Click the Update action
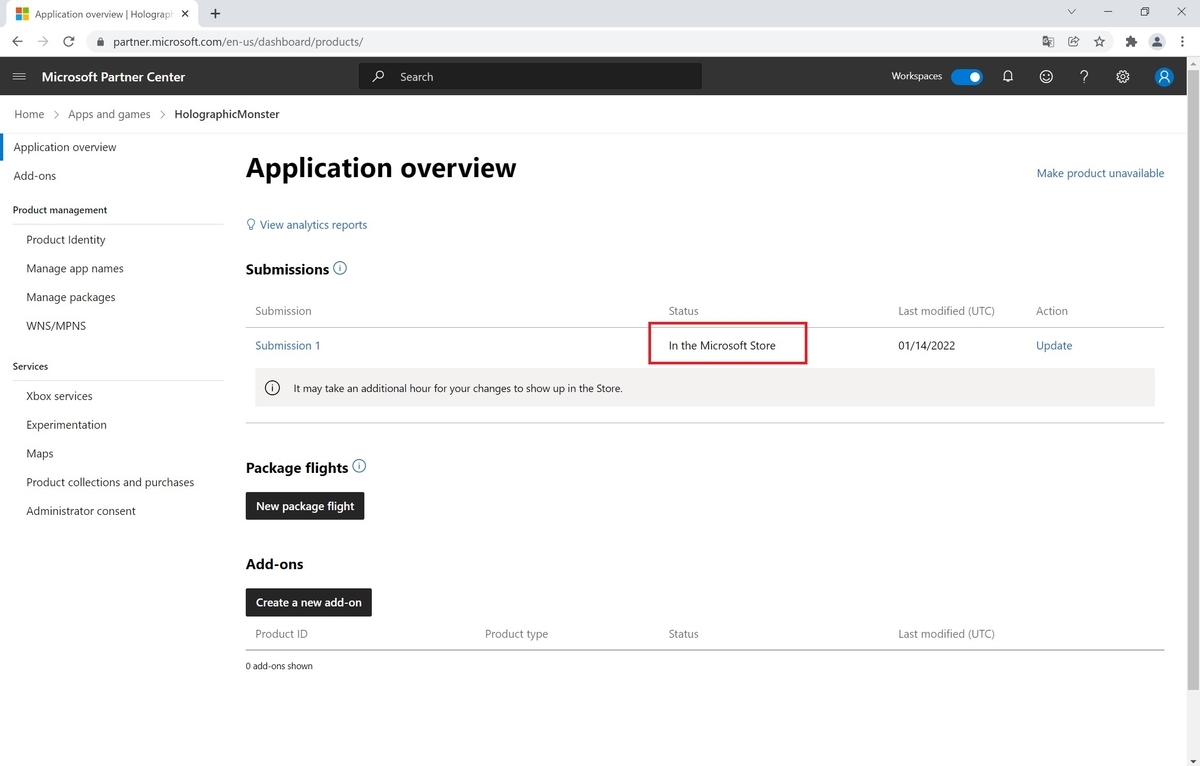1200x766 pixels. pos(1054,345)
